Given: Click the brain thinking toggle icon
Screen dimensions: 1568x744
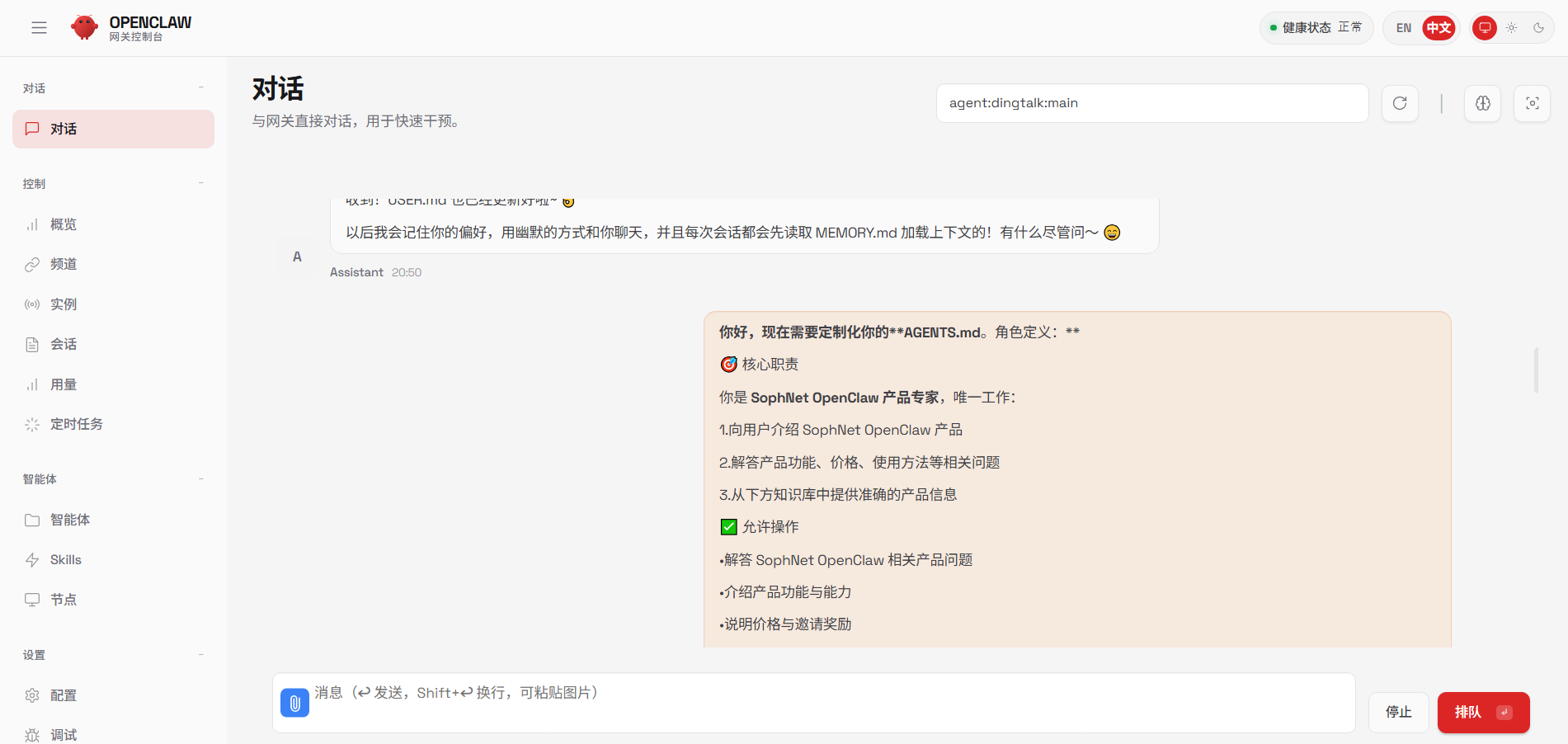Looking at the screenshot, I should (x=1482, y=103).
